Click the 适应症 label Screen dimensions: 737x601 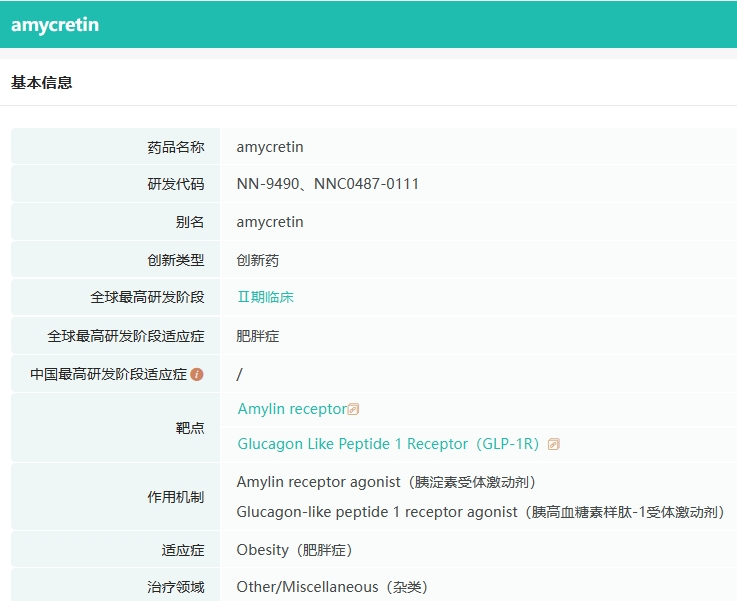pyautogui.click(x=183, y=550)
